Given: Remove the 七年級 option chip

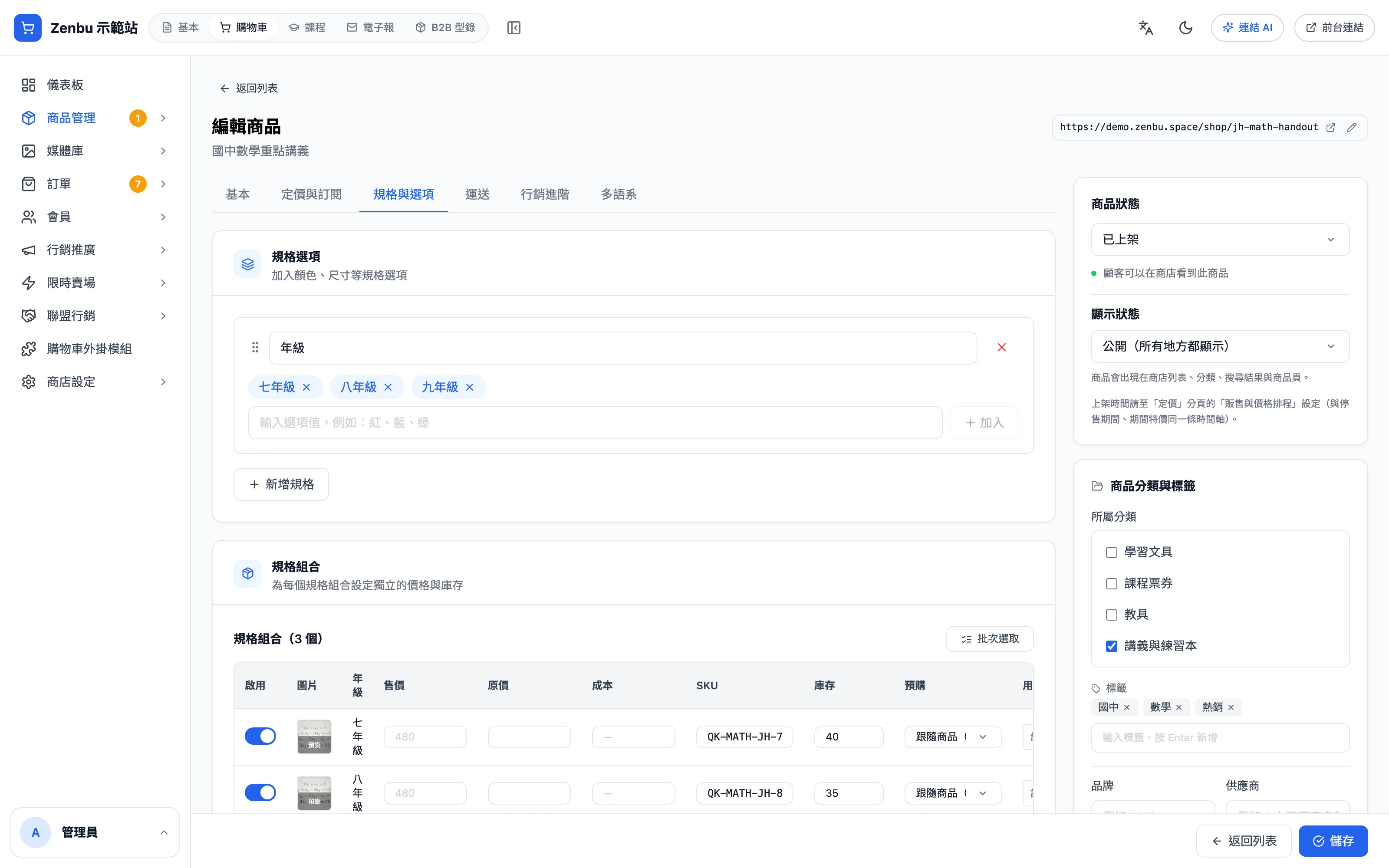Looking at the screenshot, I should pos(306,388).
